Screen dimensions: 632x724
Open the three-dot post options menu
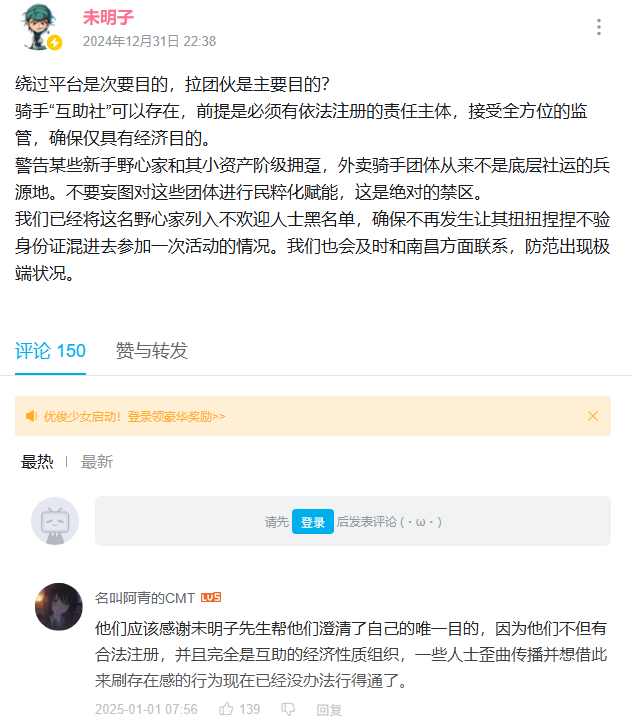tap(599, 27)
